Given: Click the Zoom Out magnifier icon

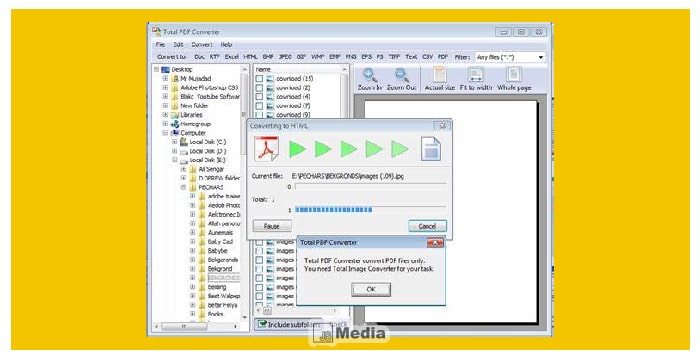Looking at the screenshot, I should (402, 75).
